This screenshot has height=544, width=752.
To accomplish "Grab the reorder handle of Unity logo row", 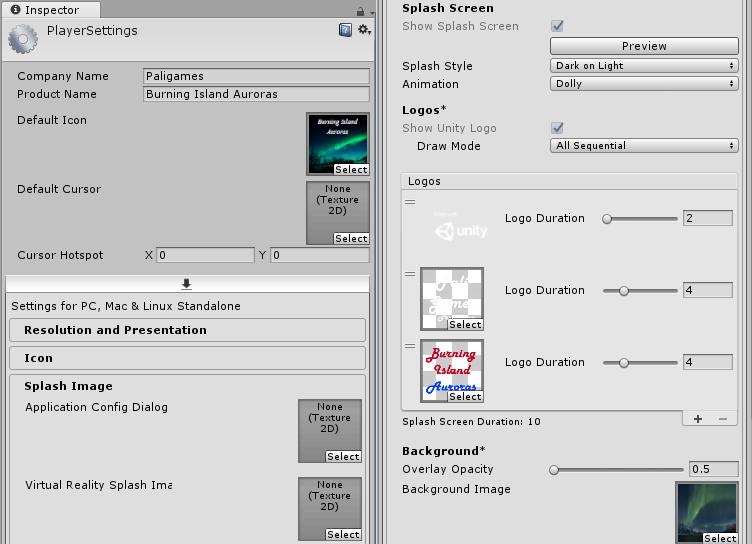I will point(410,202).
